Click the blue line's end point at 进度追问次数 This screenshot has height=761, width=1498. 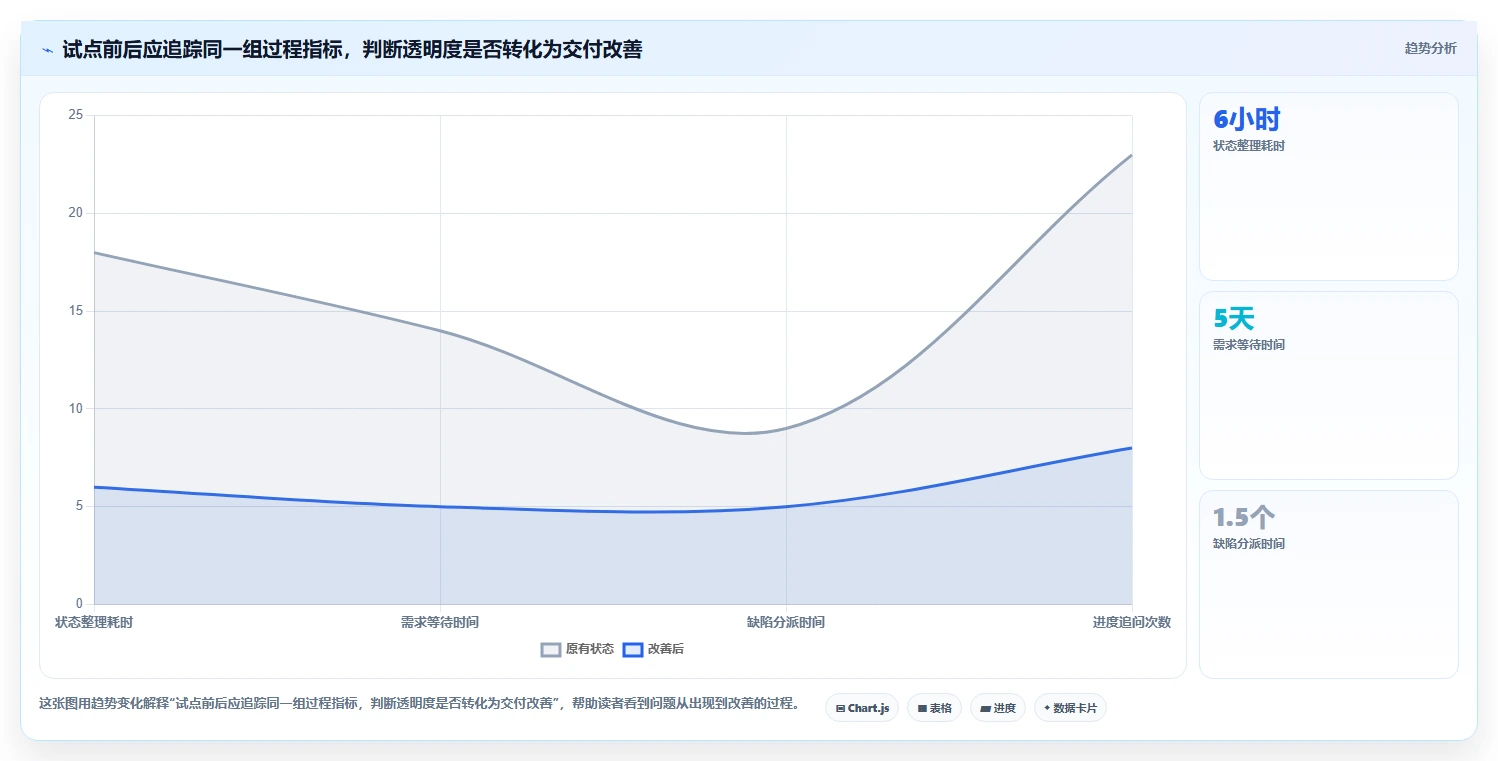(x=1132, y=448)
